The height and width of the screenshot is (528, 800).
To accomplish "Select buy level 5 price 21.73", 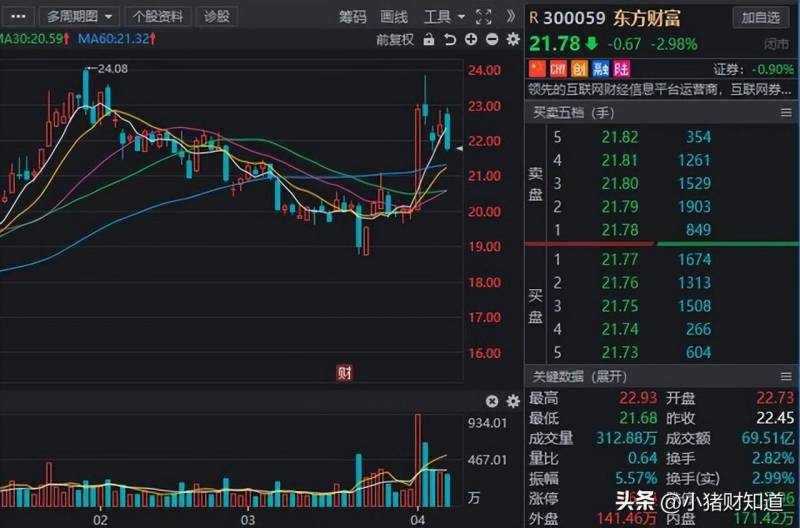I will (619, 353).
